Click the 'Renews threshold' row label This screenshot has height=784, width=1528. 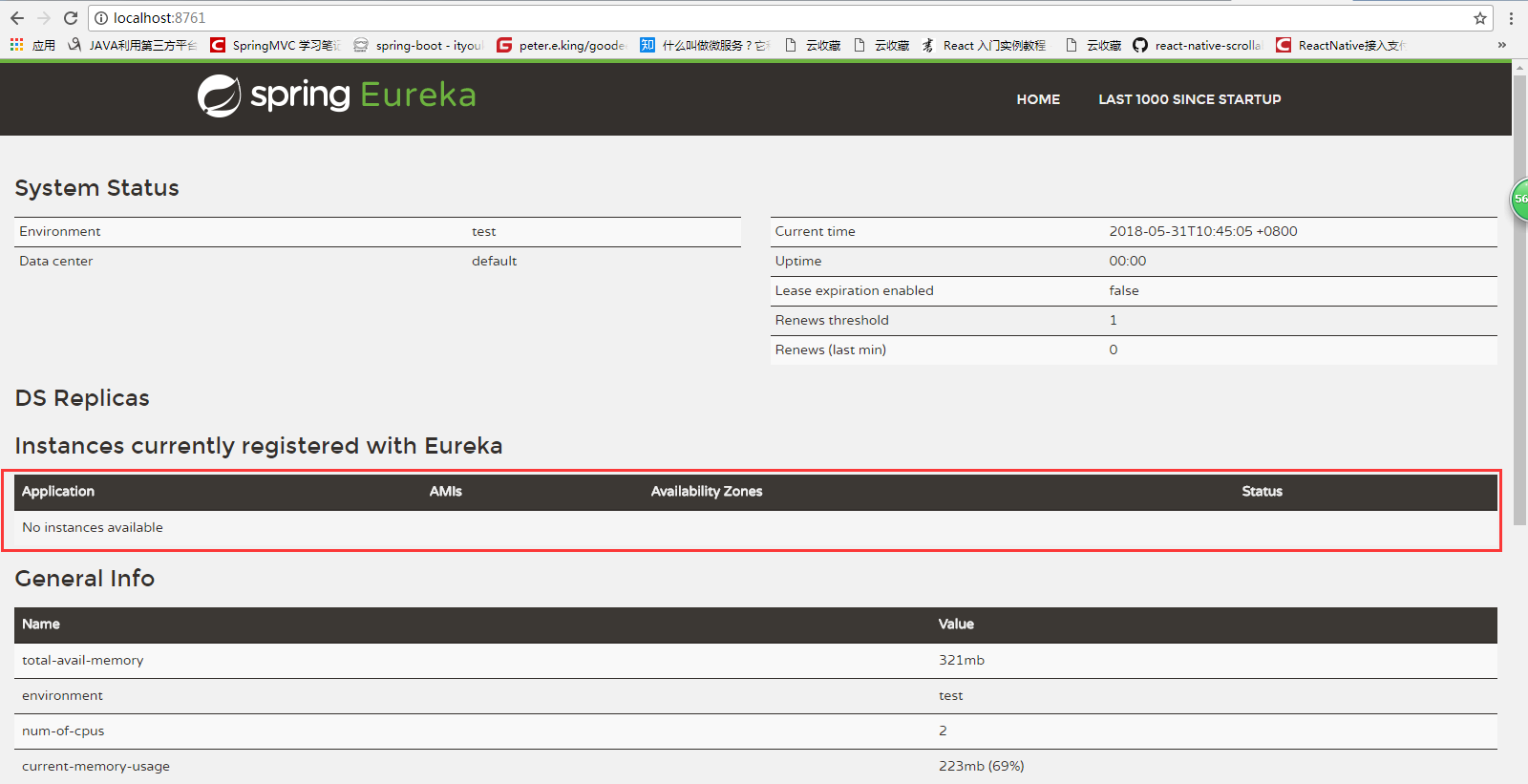832,320
